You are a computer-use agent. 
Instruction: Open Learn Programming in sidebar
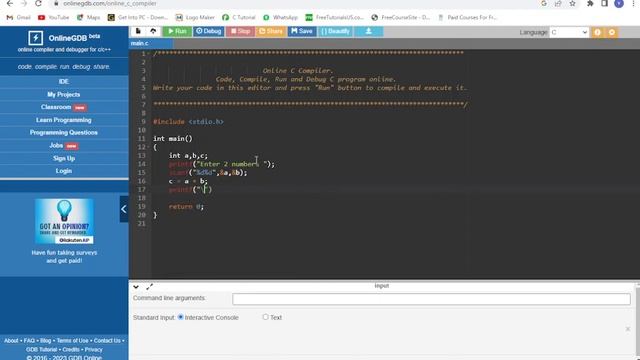click(64, 120)
